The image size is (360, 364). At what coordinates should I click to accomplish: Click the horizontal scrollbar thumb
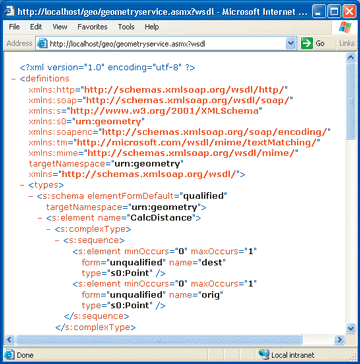[x=159, y=340]
